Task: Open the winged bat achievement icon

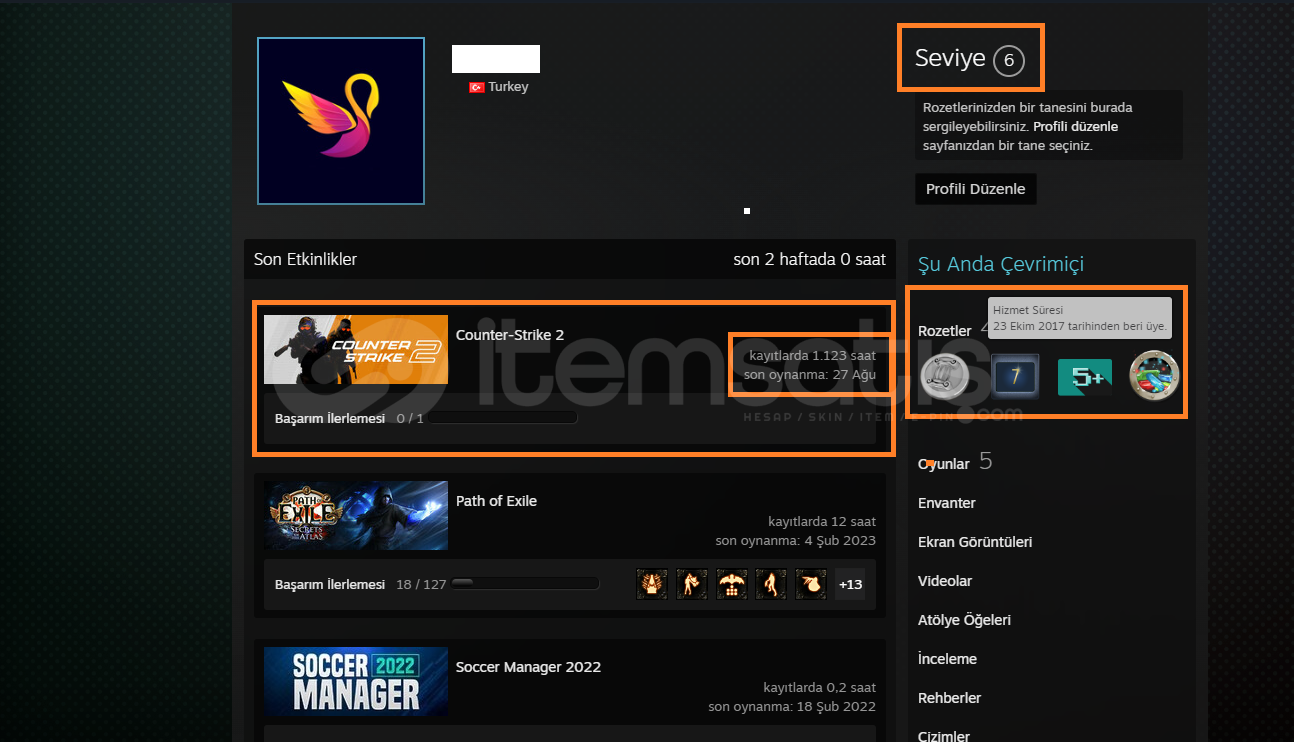Action: [x=732, y=584]
